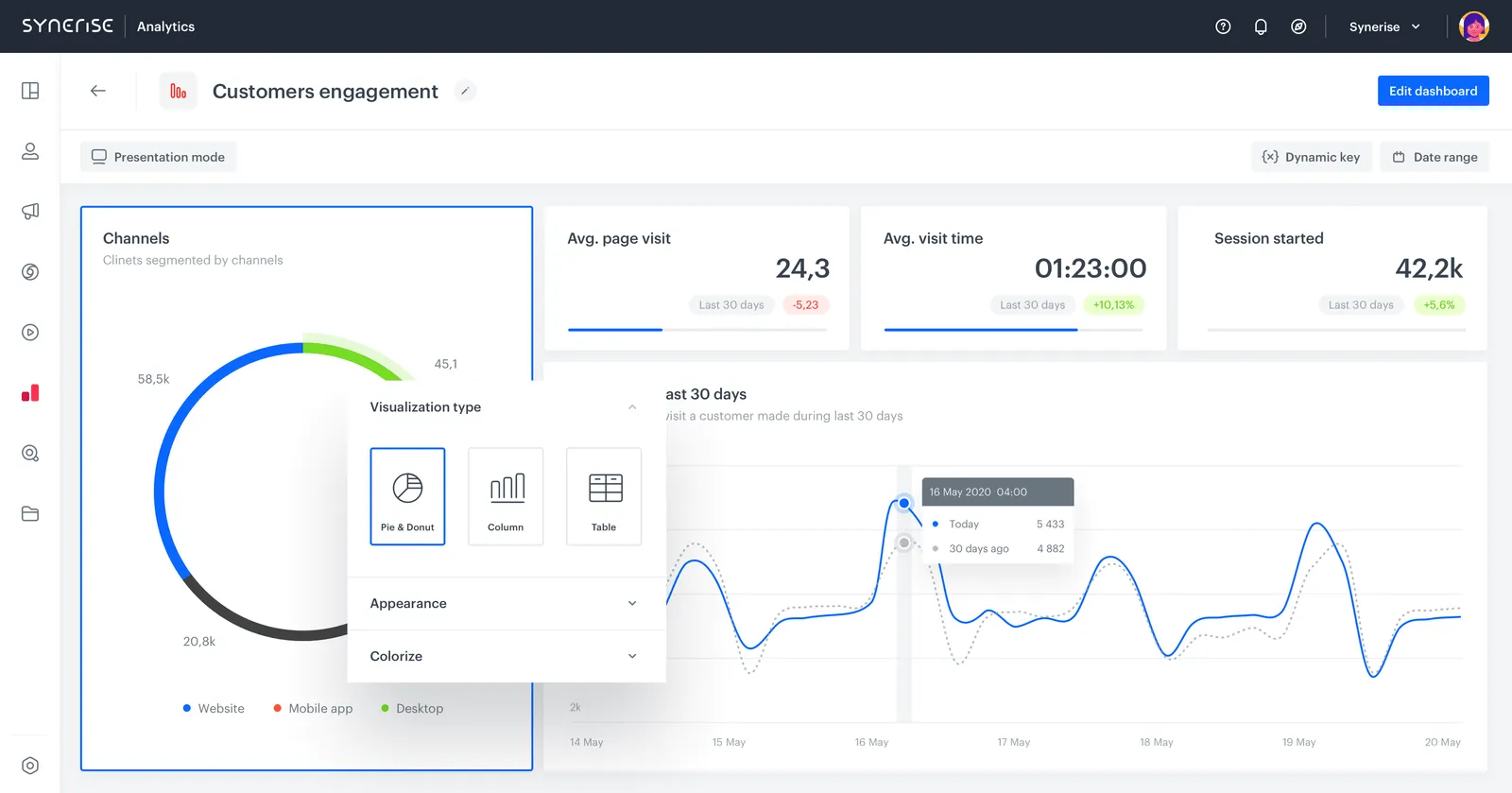
Task: Open the automation play sidebar icon
Action: pyautogui.click(x=30, y=333)
